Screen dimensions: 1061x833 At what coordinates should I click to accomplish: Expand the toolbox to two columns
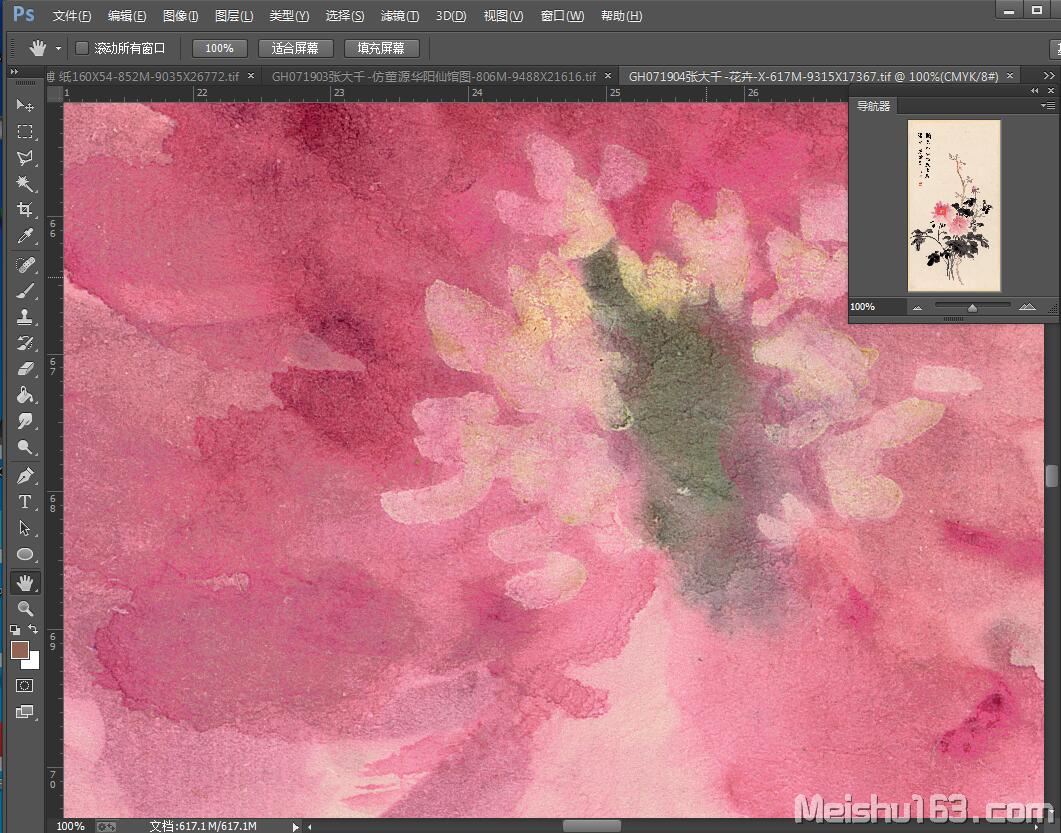click(x=14, y=72)
